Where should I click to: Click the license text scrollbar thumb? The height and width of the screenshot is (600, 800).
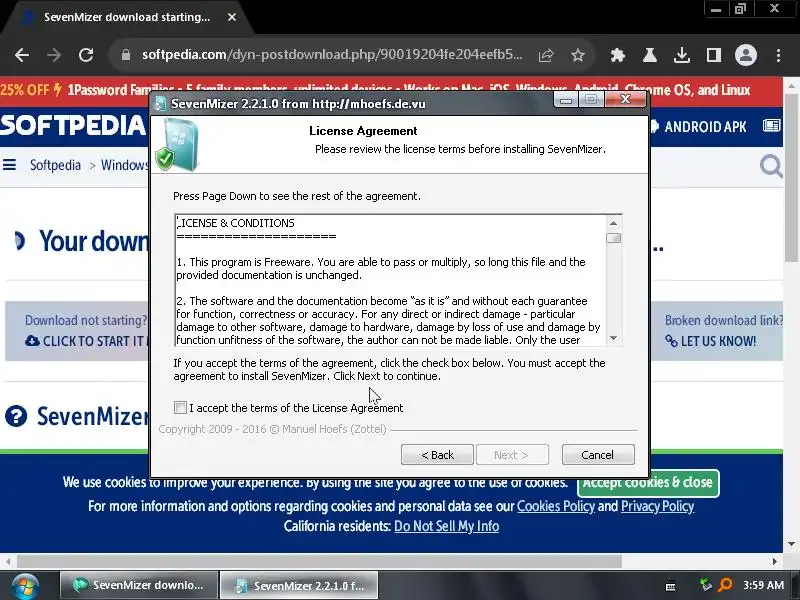tap(613, 238)
